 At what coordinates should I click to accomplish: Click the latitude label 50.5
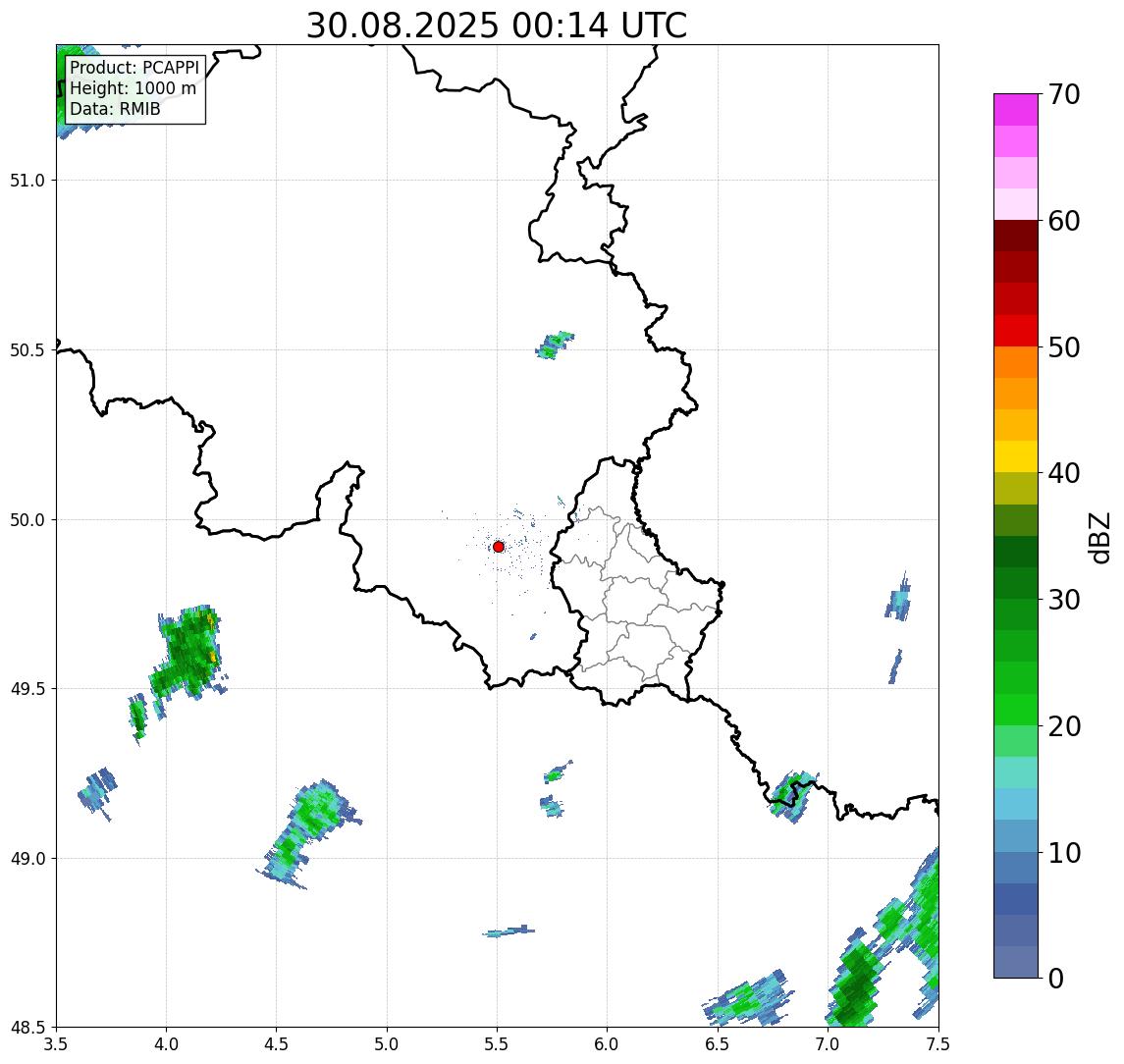click(x=27, y=349)
